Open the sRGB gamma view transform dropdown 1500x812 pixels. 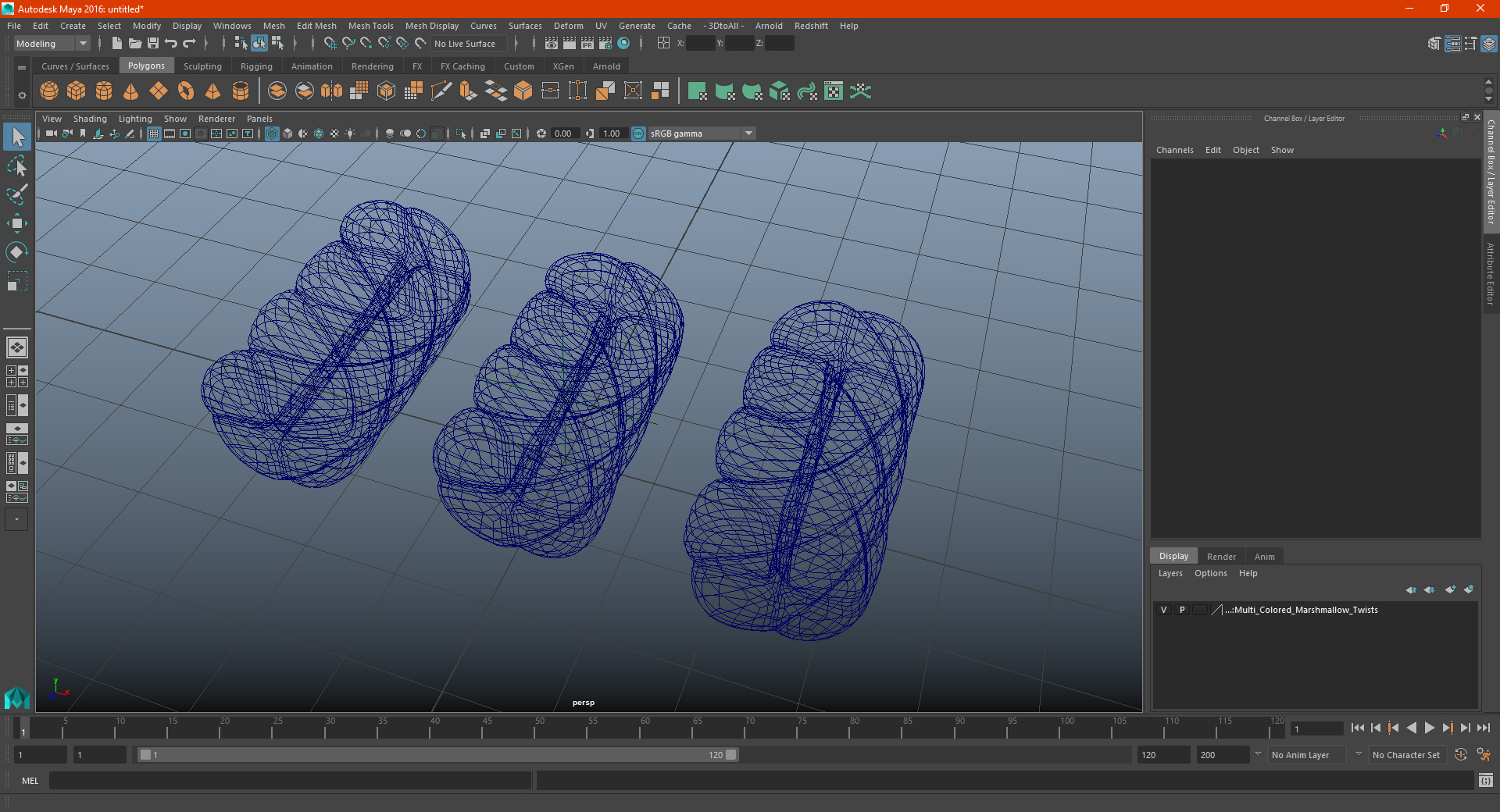(x=702, y=134)
